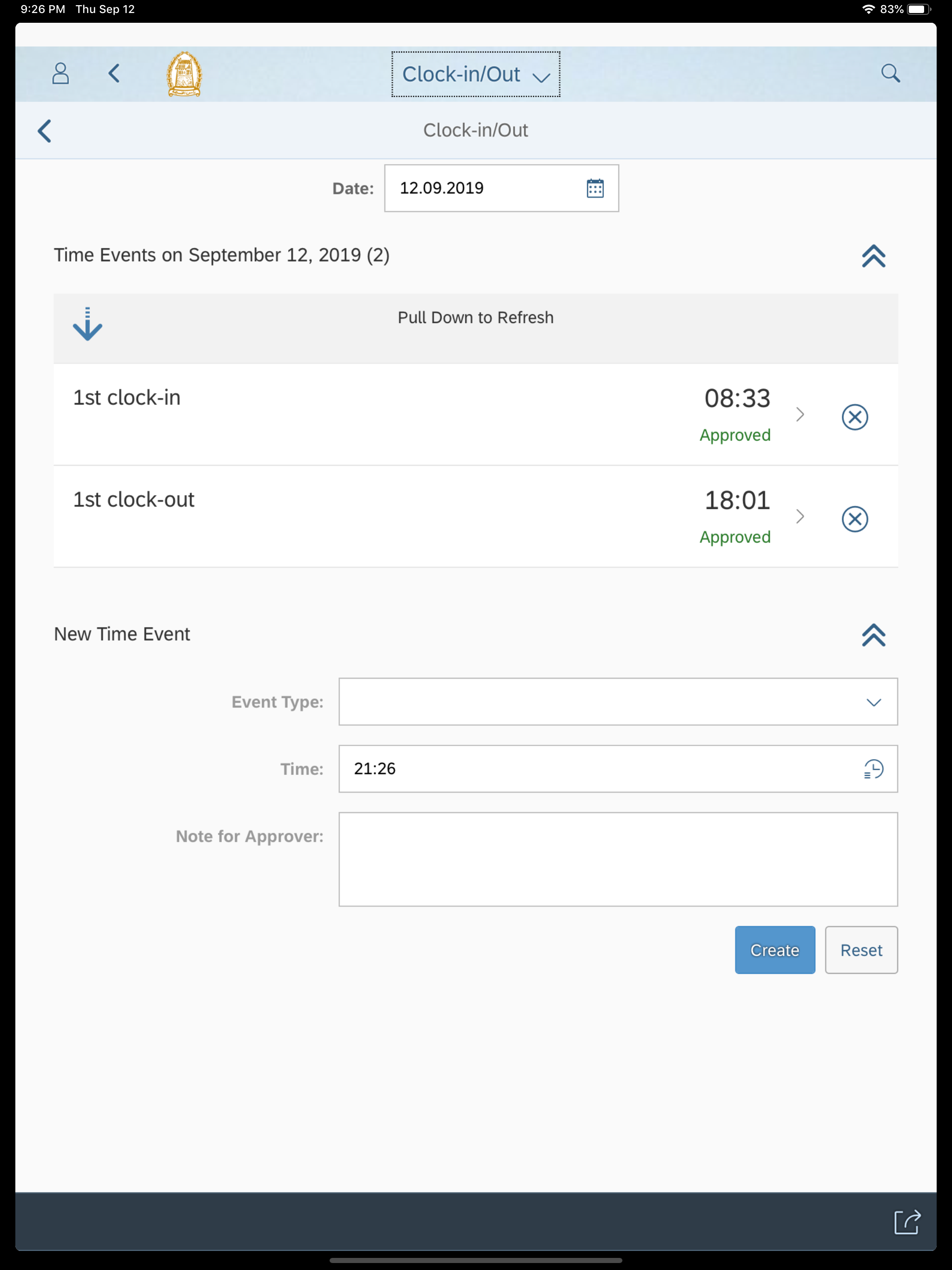Delete the 1st clock-in event
This screenshot has width=952, height=1270.
(x=854, y=417)
